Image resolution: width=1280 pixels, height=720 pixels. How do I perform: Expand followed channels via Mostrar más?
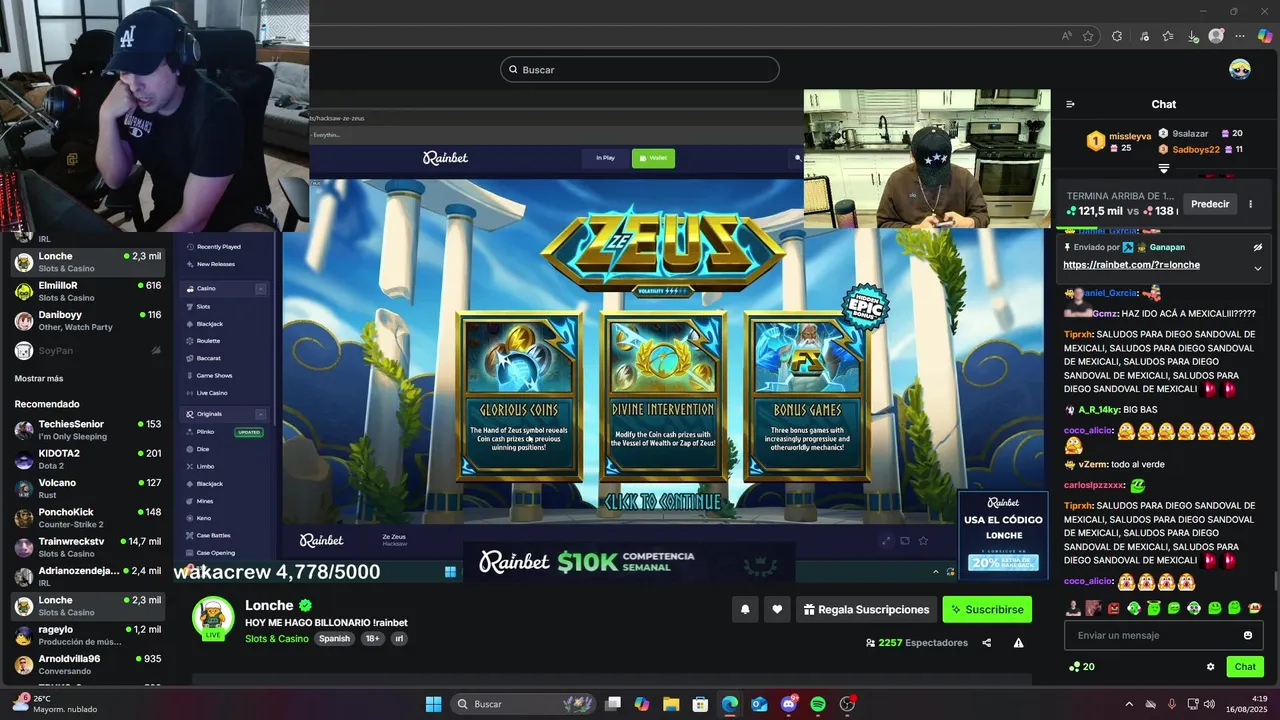click(39, 379)
